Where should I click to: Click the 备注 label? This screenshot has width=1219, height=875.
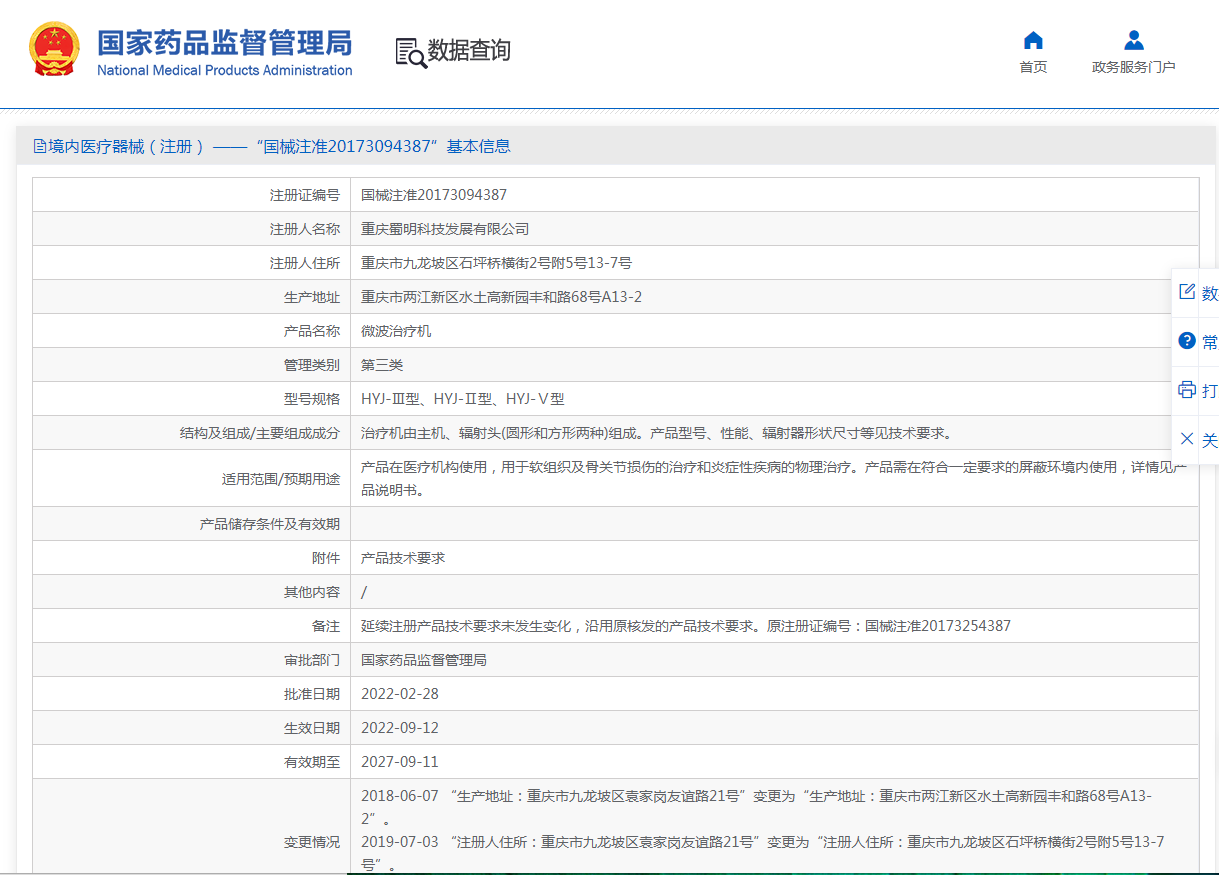pos(326,626)
